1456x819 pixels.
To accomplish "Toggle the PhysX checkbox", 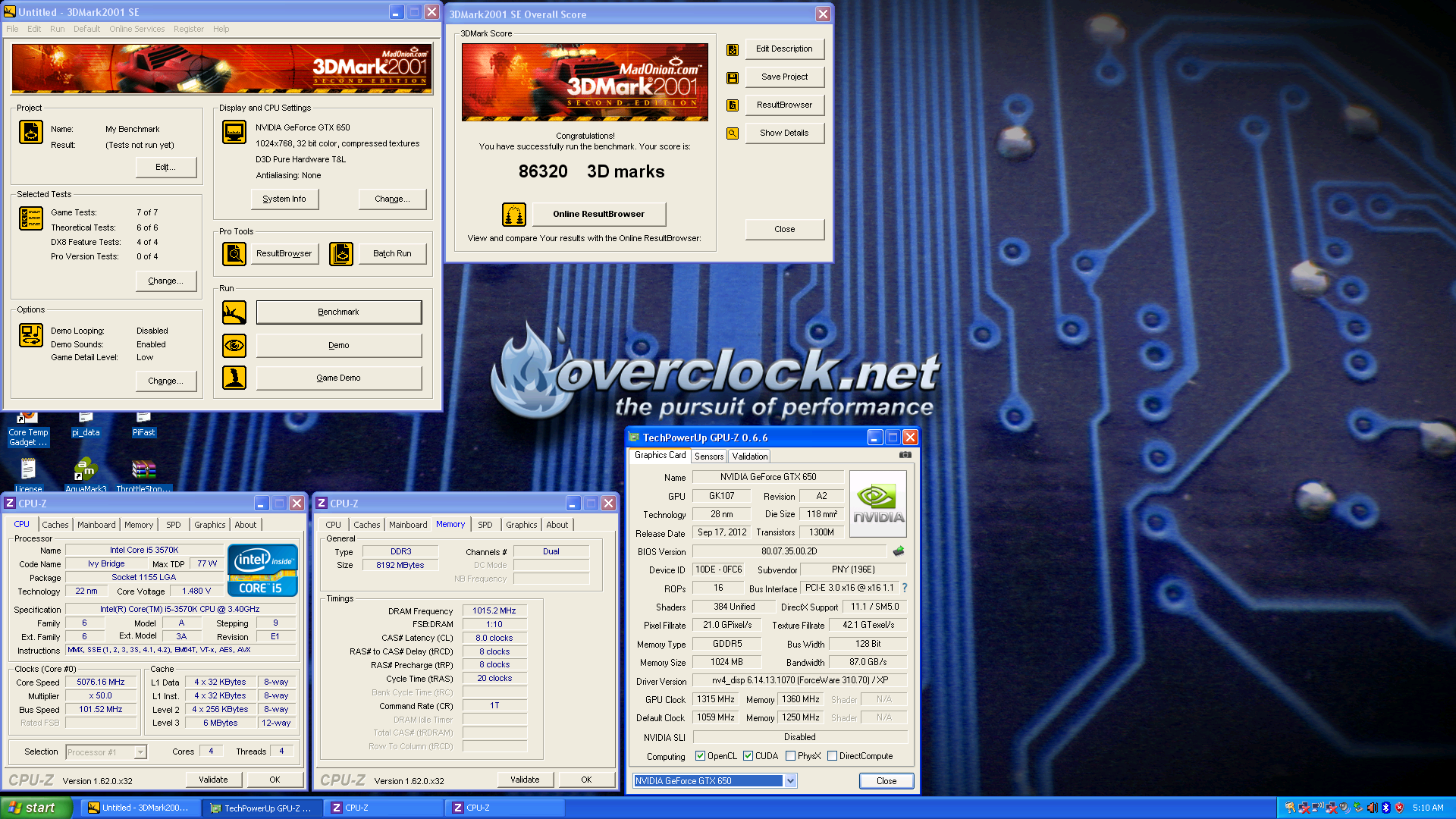I will coord(791,756).
